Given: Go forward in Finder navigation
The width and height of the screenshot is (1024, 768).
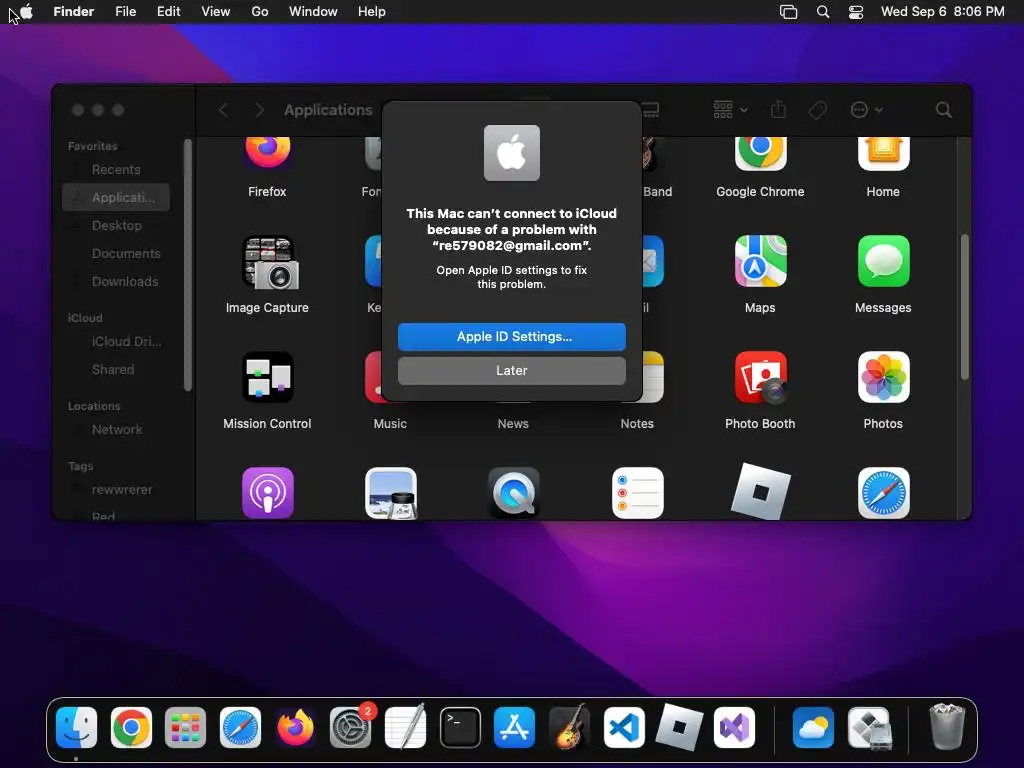Looking at the screenshot, I should pyautogui.click(x=259, y=110).
